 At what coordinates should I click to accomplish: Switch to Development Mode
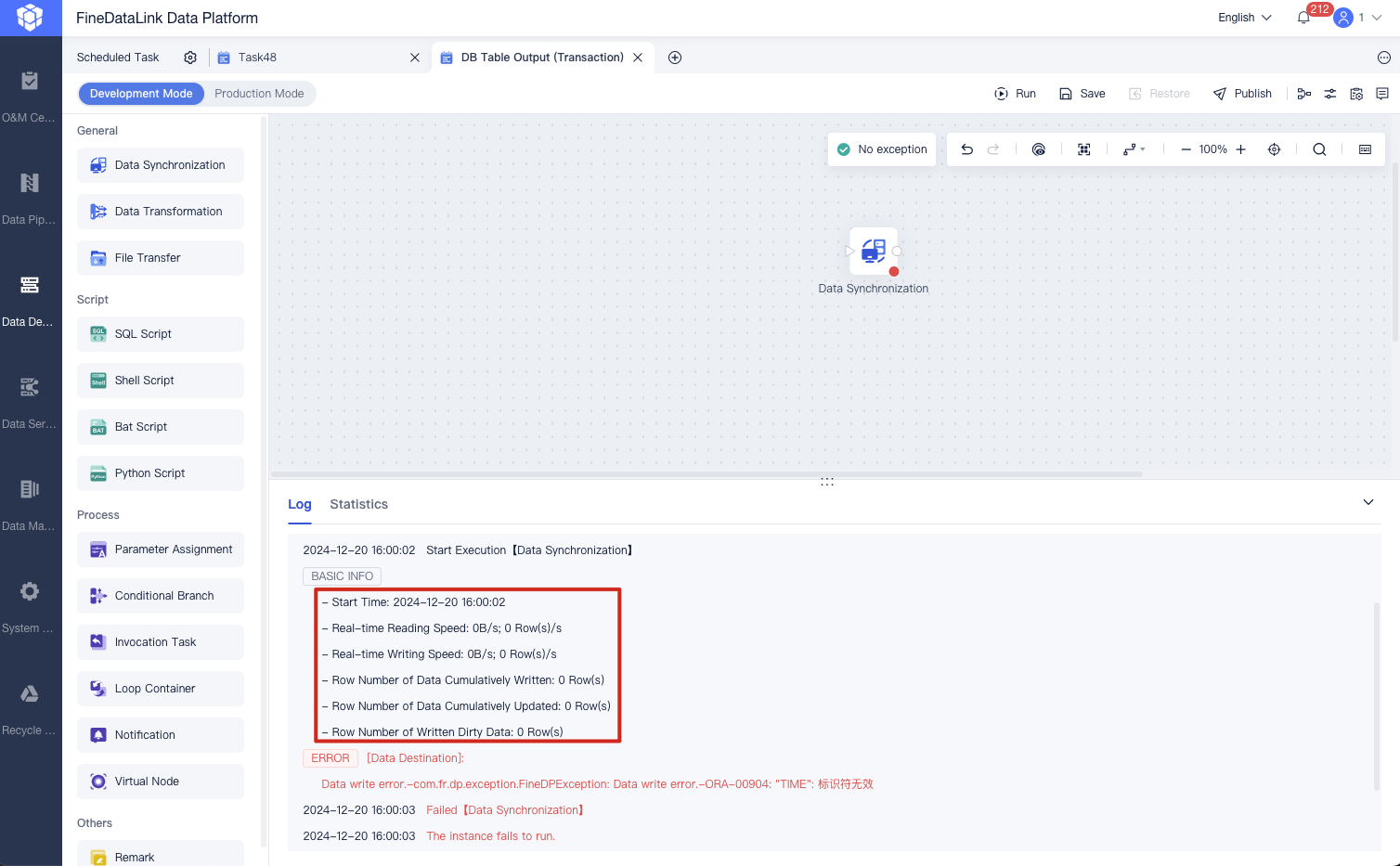pyautogui.click(x=141, y=94)
